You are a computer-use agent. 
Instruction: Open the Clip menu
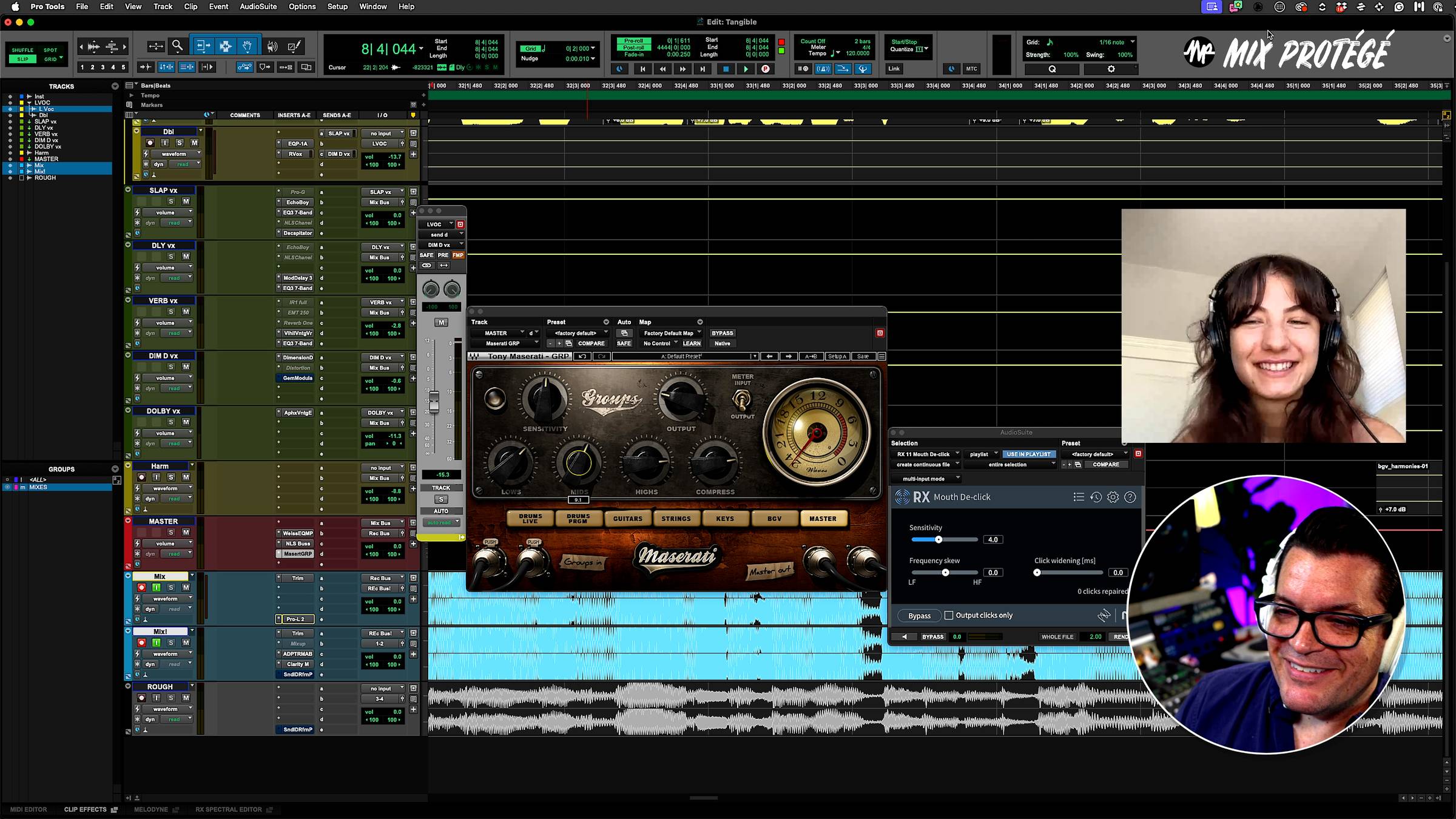coord(190,7)
